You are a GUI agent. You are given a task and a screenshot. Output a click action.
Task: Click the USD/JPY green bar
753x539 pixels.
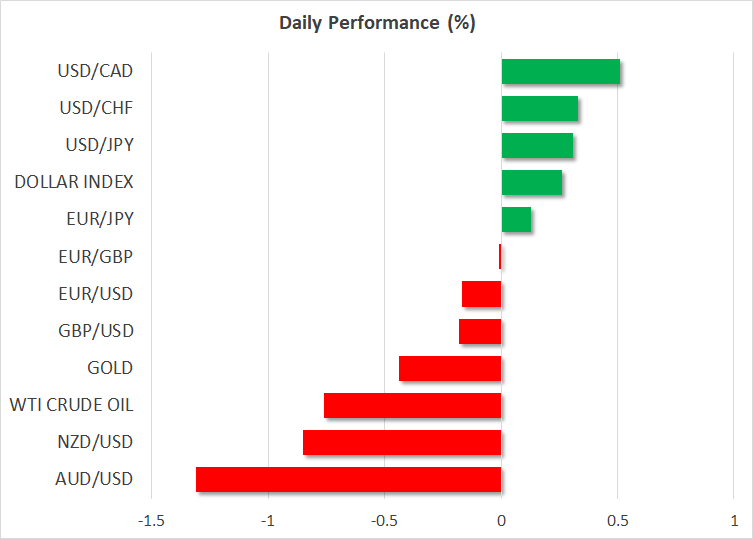click(537, 146)
